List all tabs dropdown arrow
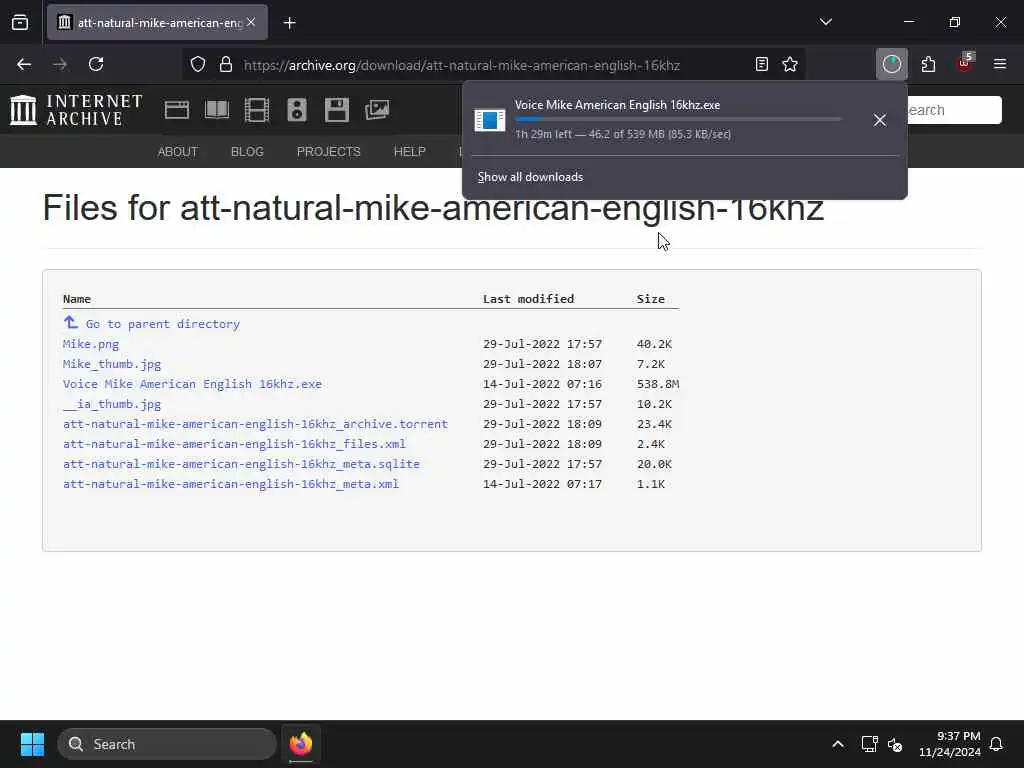This screenshot has height=768, width=1024. [825, 22]
